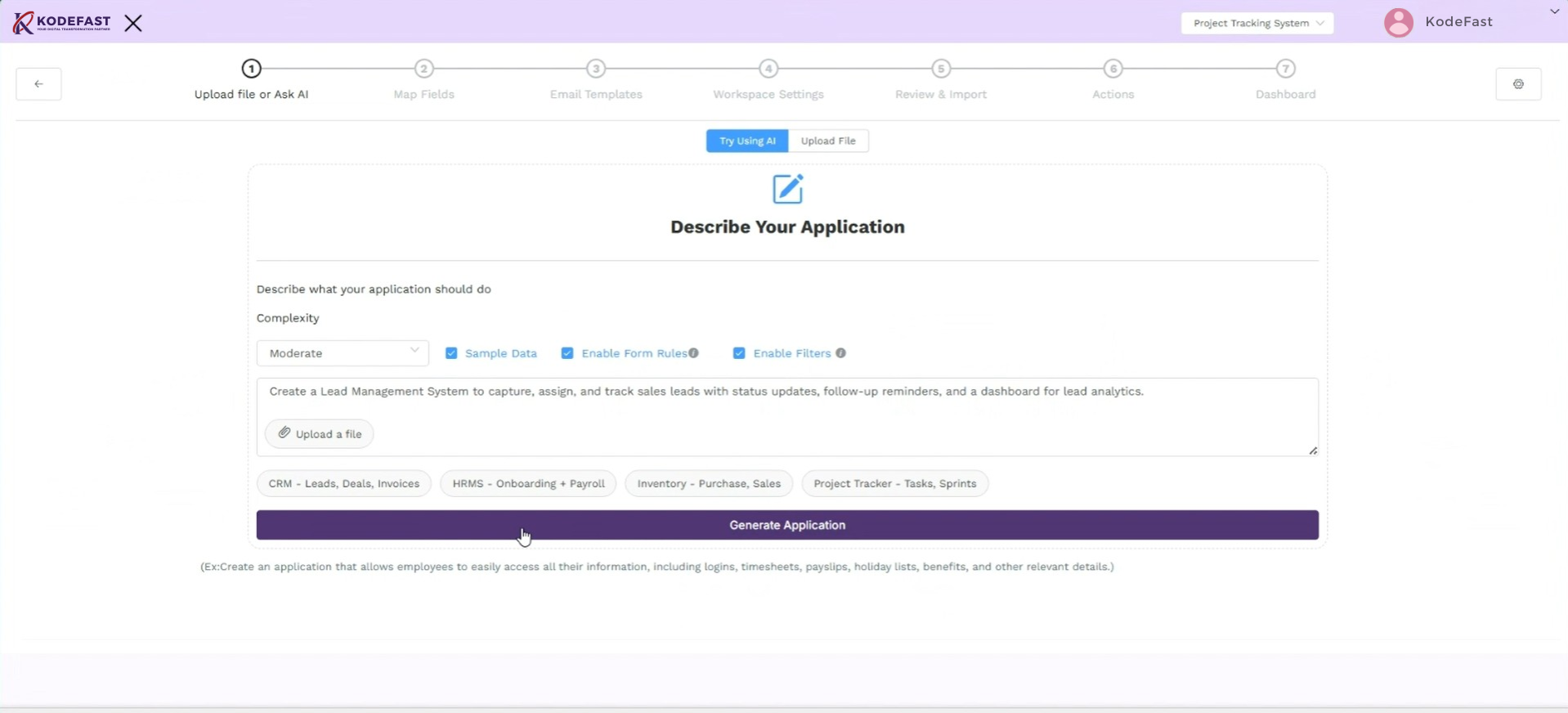
Task: Disable the Enable Filters checkbox
Action: pos(739,353)
